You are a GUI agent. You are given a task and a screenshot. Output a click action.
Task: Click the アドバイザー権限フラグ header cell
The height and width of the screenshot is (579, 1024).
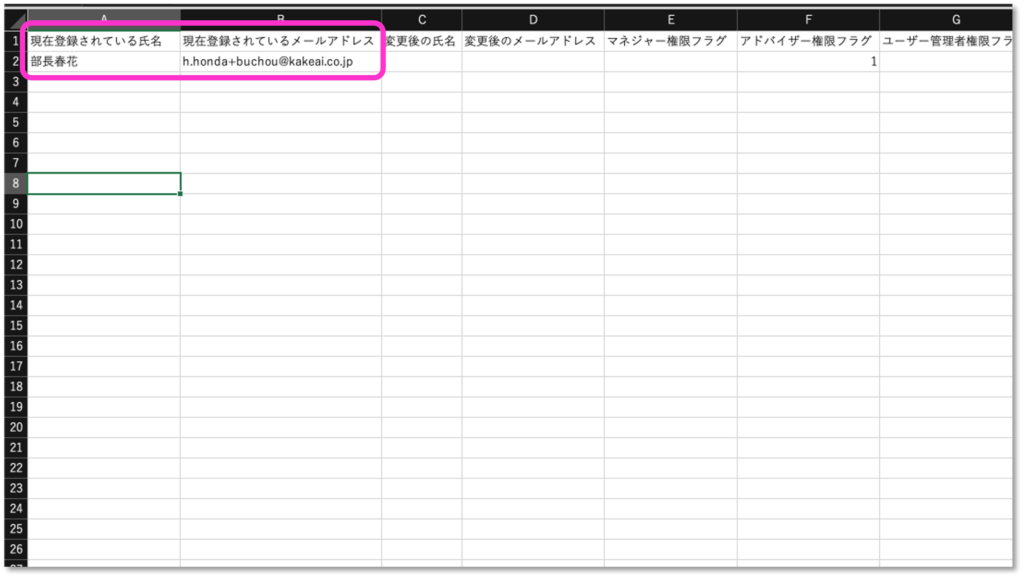[808, 41]
